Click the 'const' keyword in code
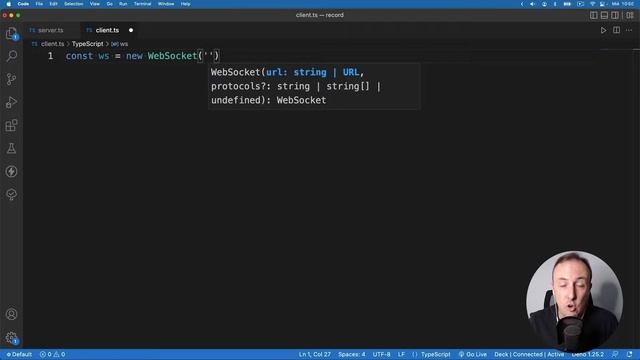Image resolution: width=640 pixels, height=360 pixels. pos(79,56)
